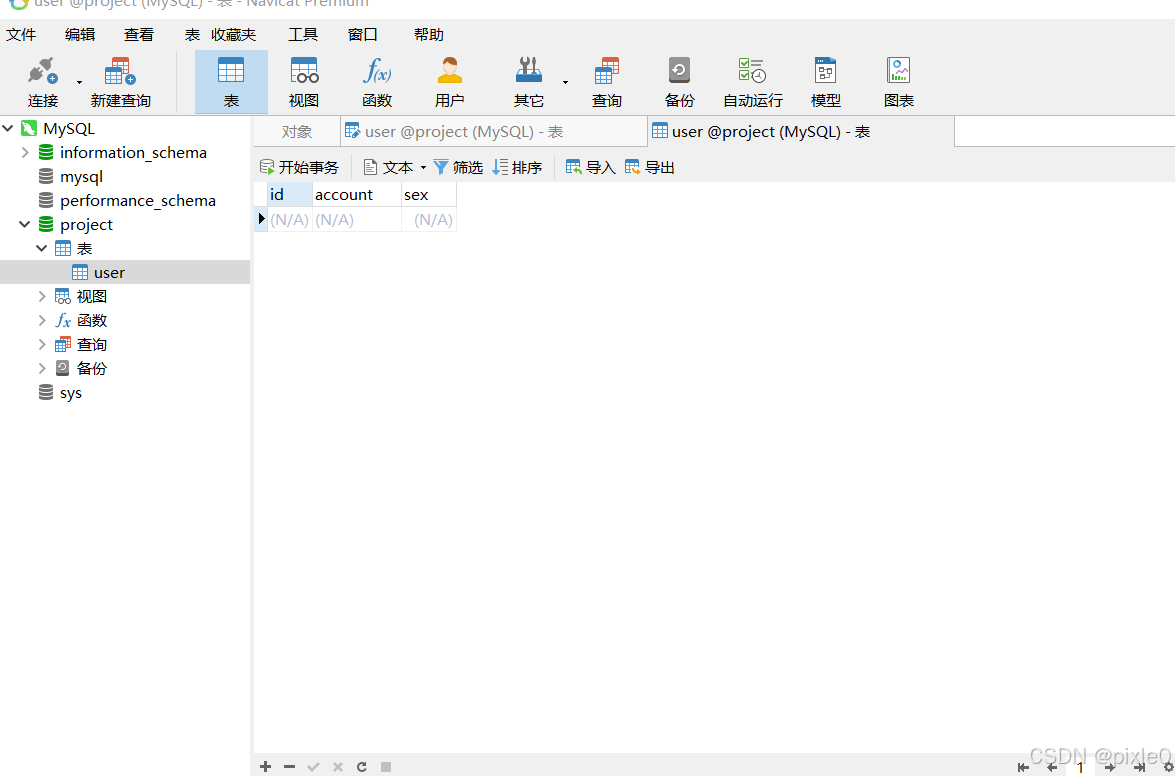Click the Others (其它) toolbar icon
This screenshot has height=776, width=1175.
[x=528, y=70]
